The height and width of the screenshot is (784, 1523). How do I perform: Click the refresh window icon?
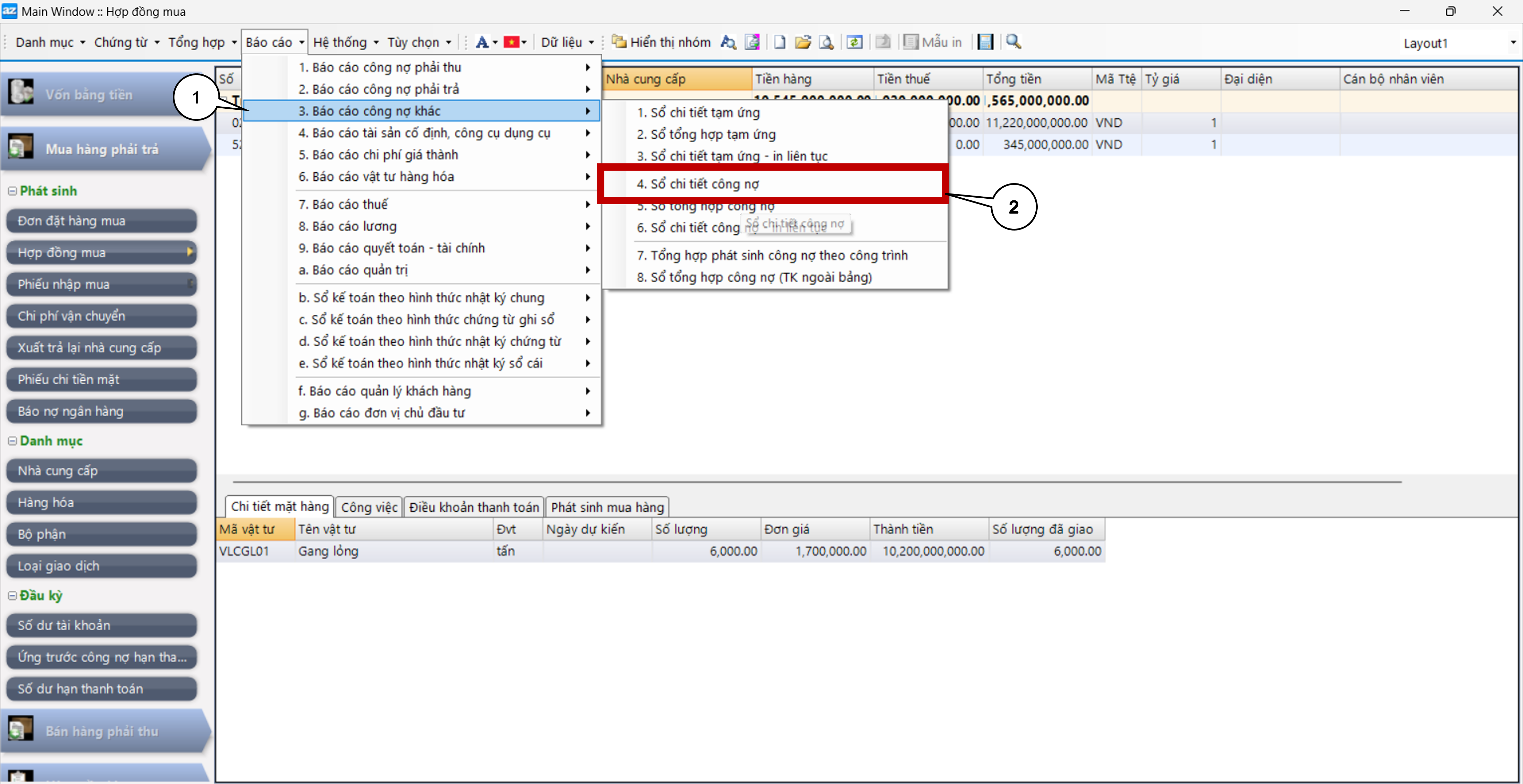(854, 42)
